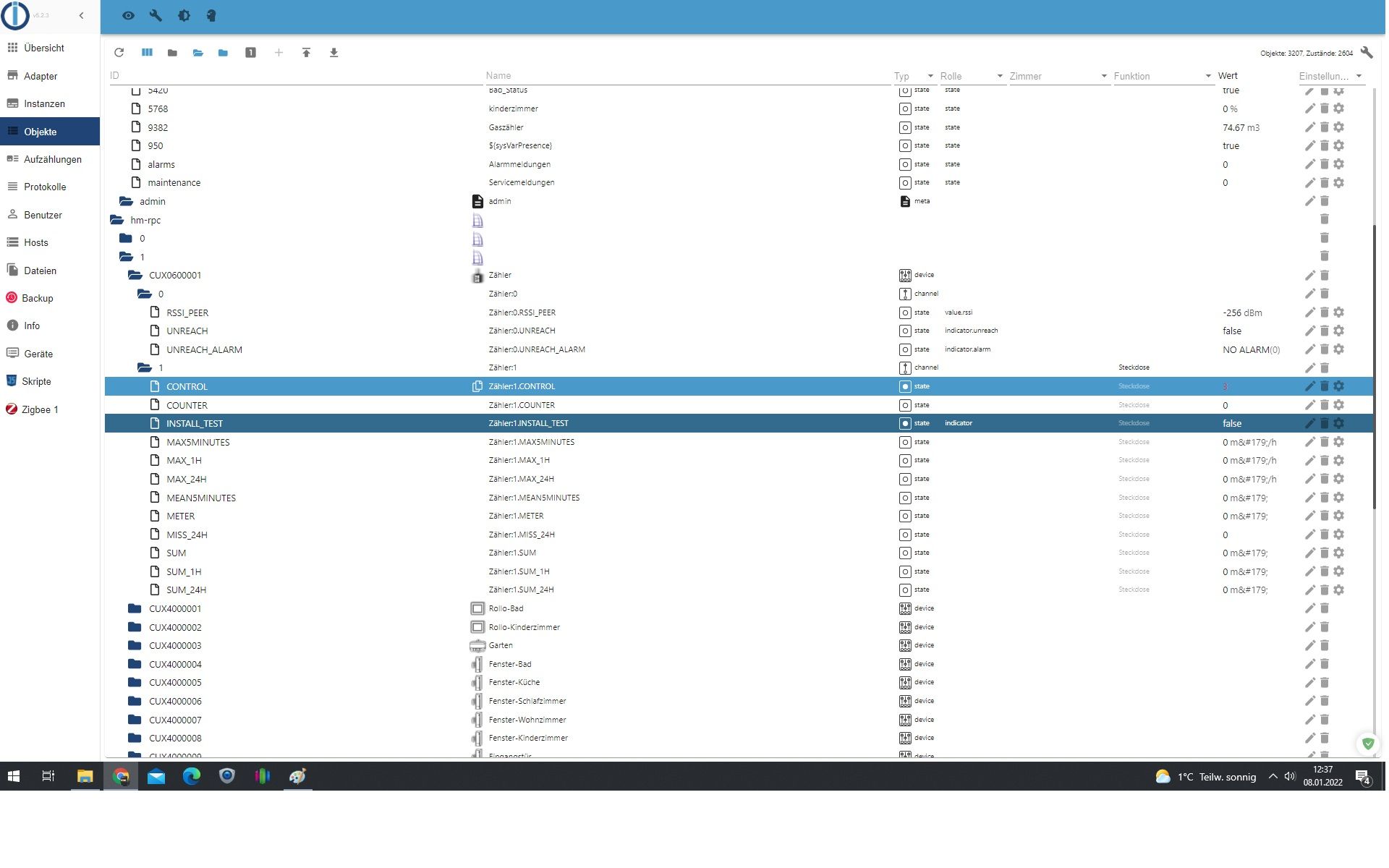The width and height of the screenshot is (1389, 868).
Task: Click the wrench icon in top bar
Action: (x=156, y=15)
